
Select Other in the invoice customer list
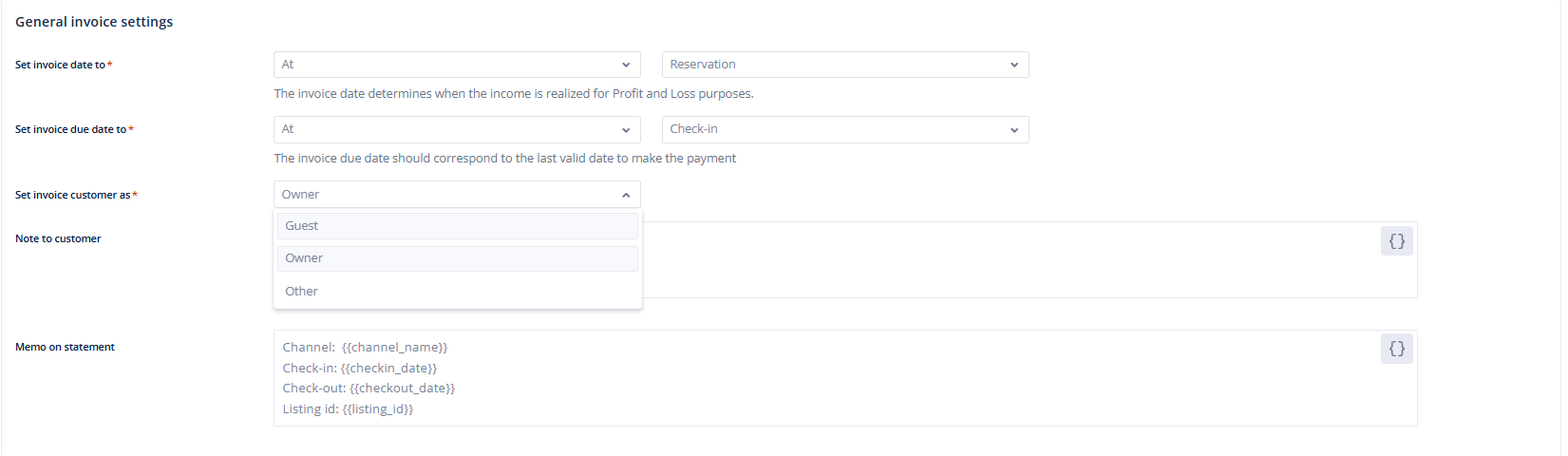coord(457,292)
